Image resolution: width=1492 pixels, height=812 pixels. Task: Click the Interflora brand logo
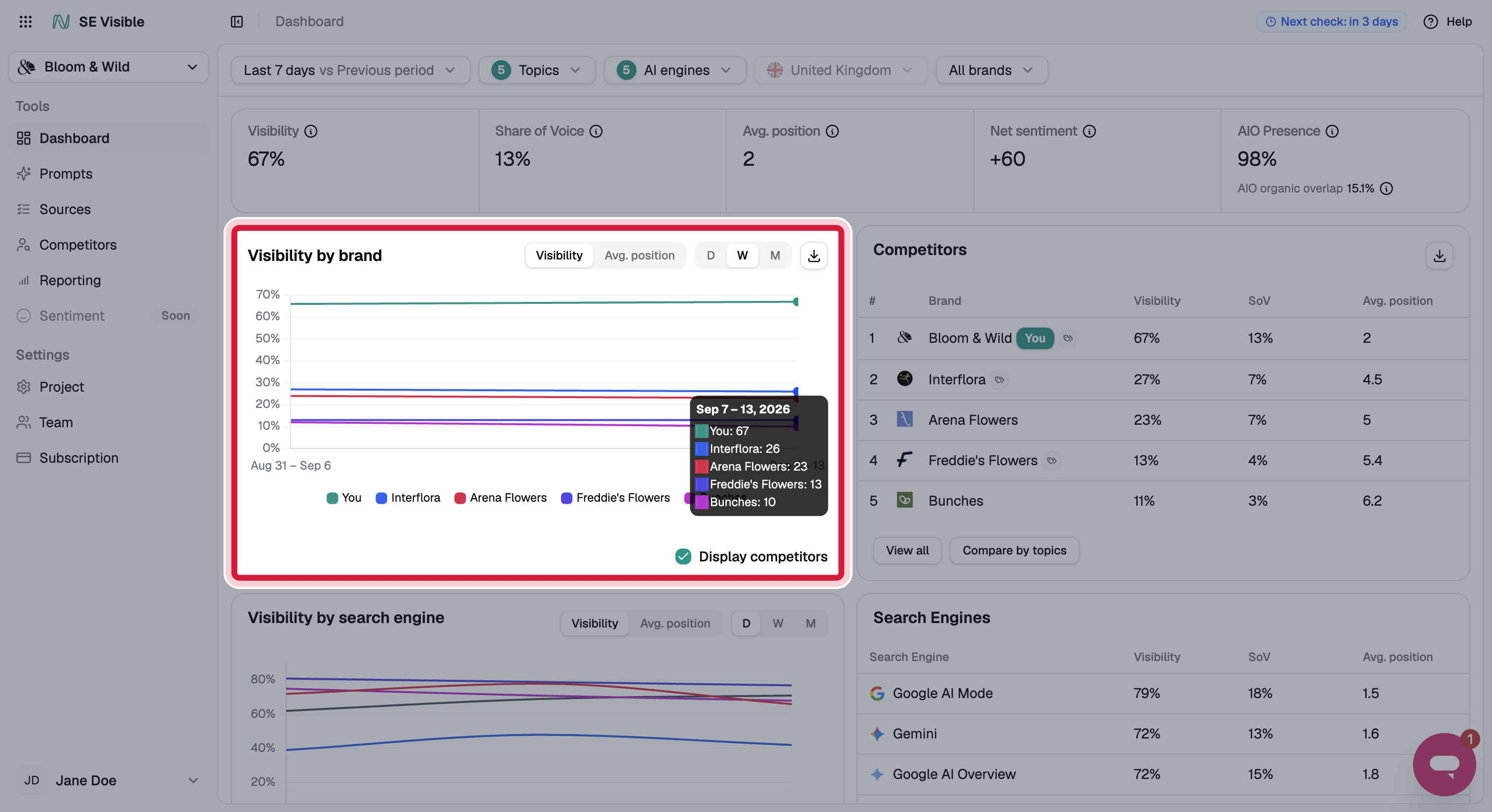904,379
